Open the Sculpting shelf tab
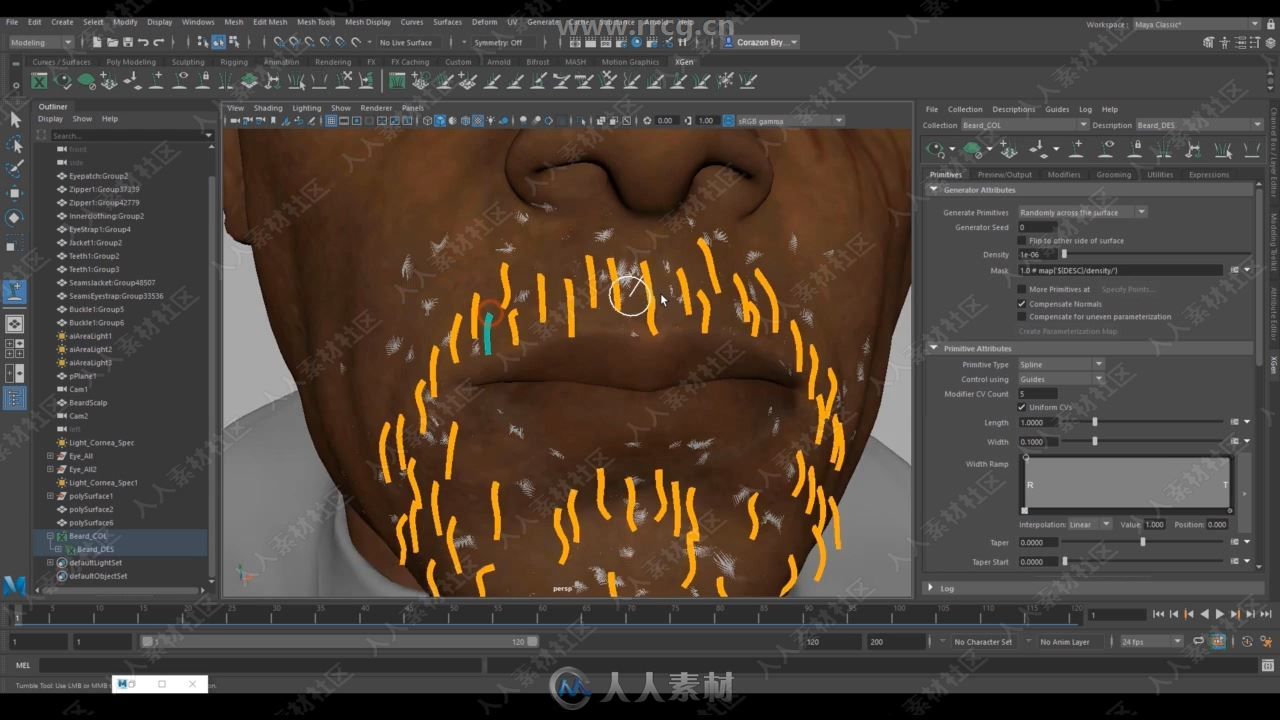The image size is (1280, 720). [188, 61]
